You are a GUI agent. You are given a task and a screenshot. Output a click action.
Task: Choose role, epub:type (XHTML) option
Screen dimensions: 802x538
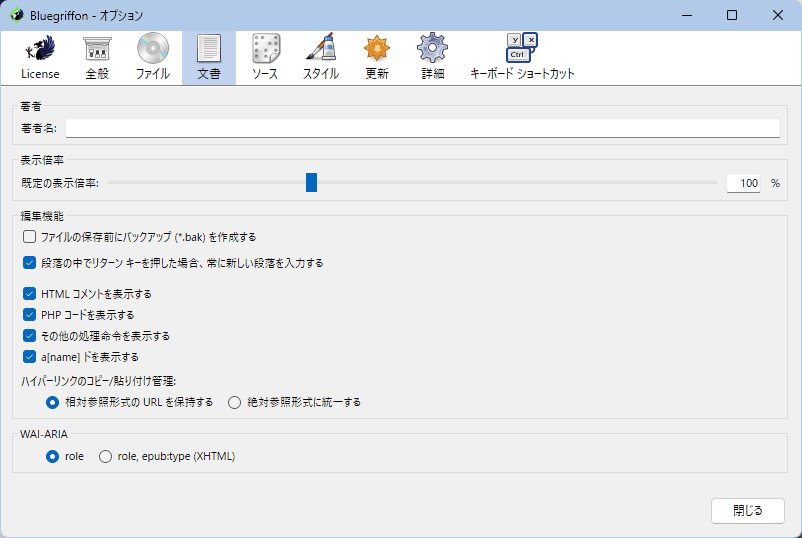pos(105,456)
